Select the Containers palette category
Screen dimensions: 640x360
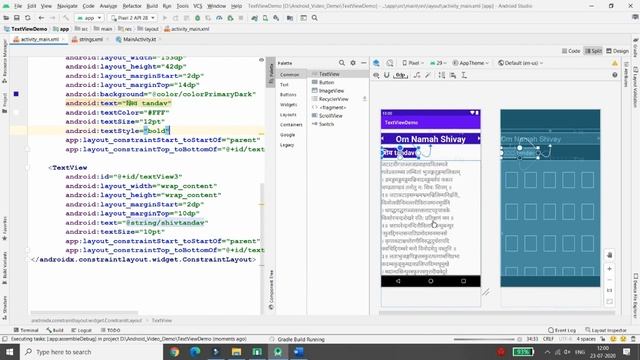(x=291, y=124)
